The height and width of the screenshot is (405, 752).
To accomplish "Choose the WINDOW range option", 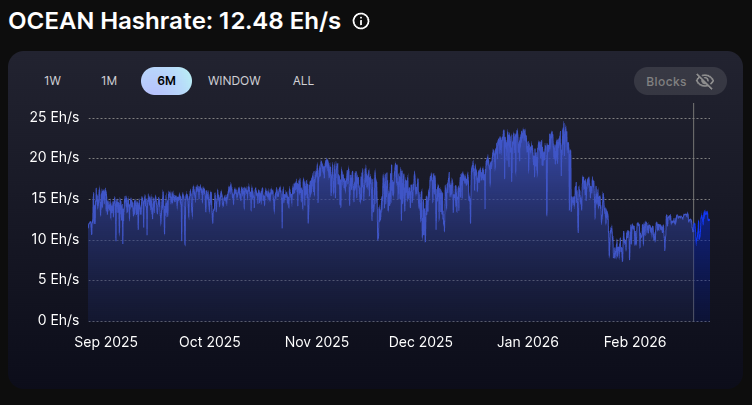I will pyautogui.click(x=234, y=81).
